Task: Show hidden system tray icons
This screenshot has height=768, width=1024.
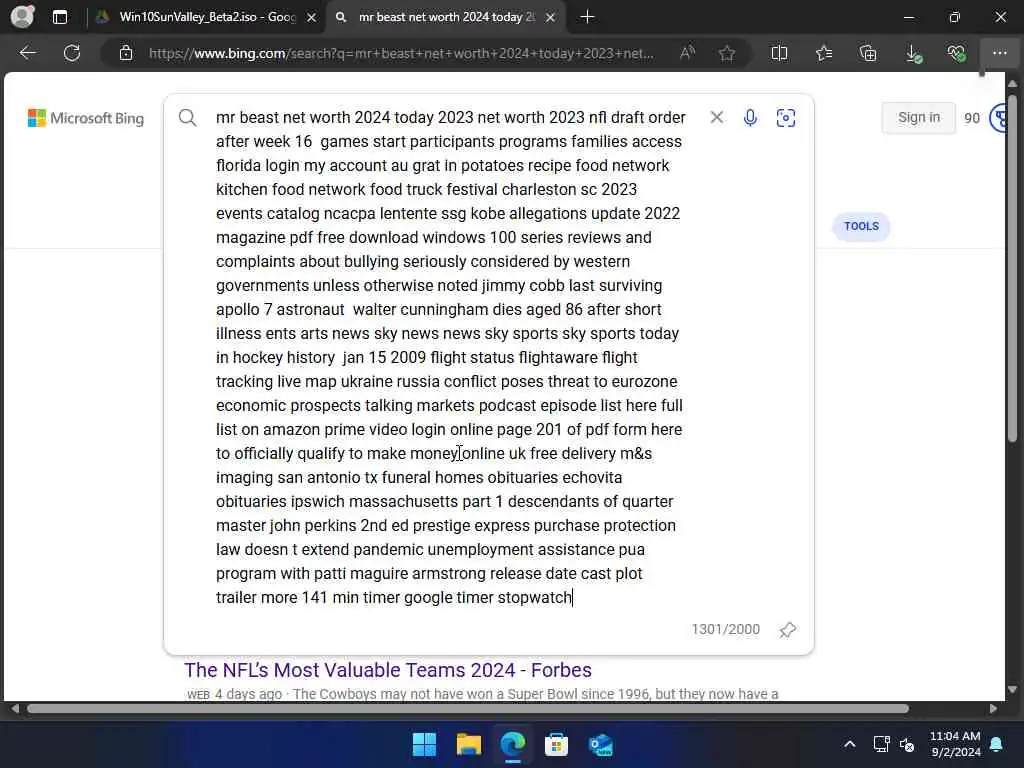Action: tap(850, 744)
